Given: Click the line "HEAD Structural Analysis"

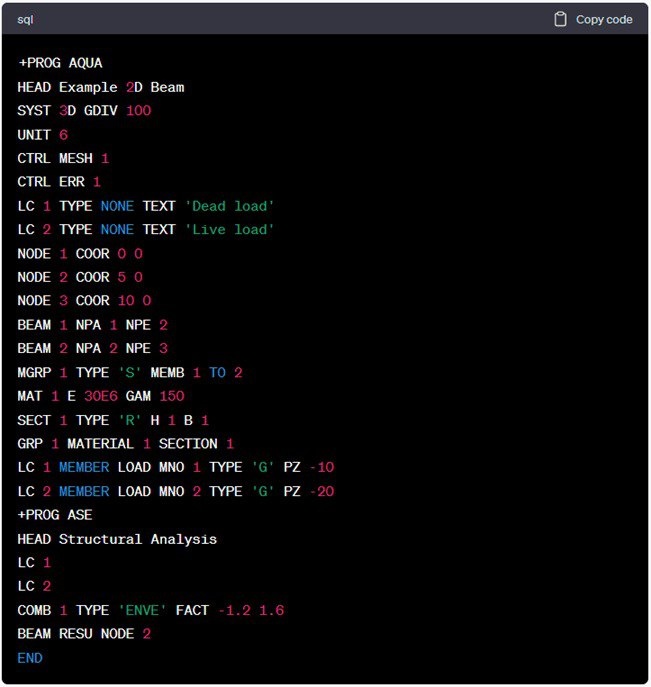Looking at the screenshot, I should point(117,539).
